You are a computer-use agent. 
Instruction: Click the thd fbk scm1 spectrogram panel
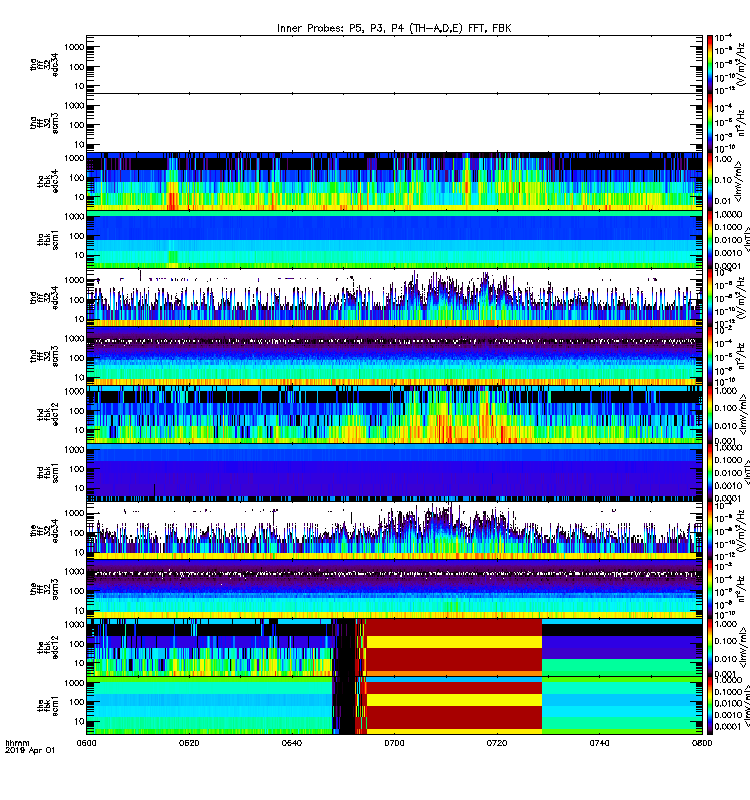point(394,473)
